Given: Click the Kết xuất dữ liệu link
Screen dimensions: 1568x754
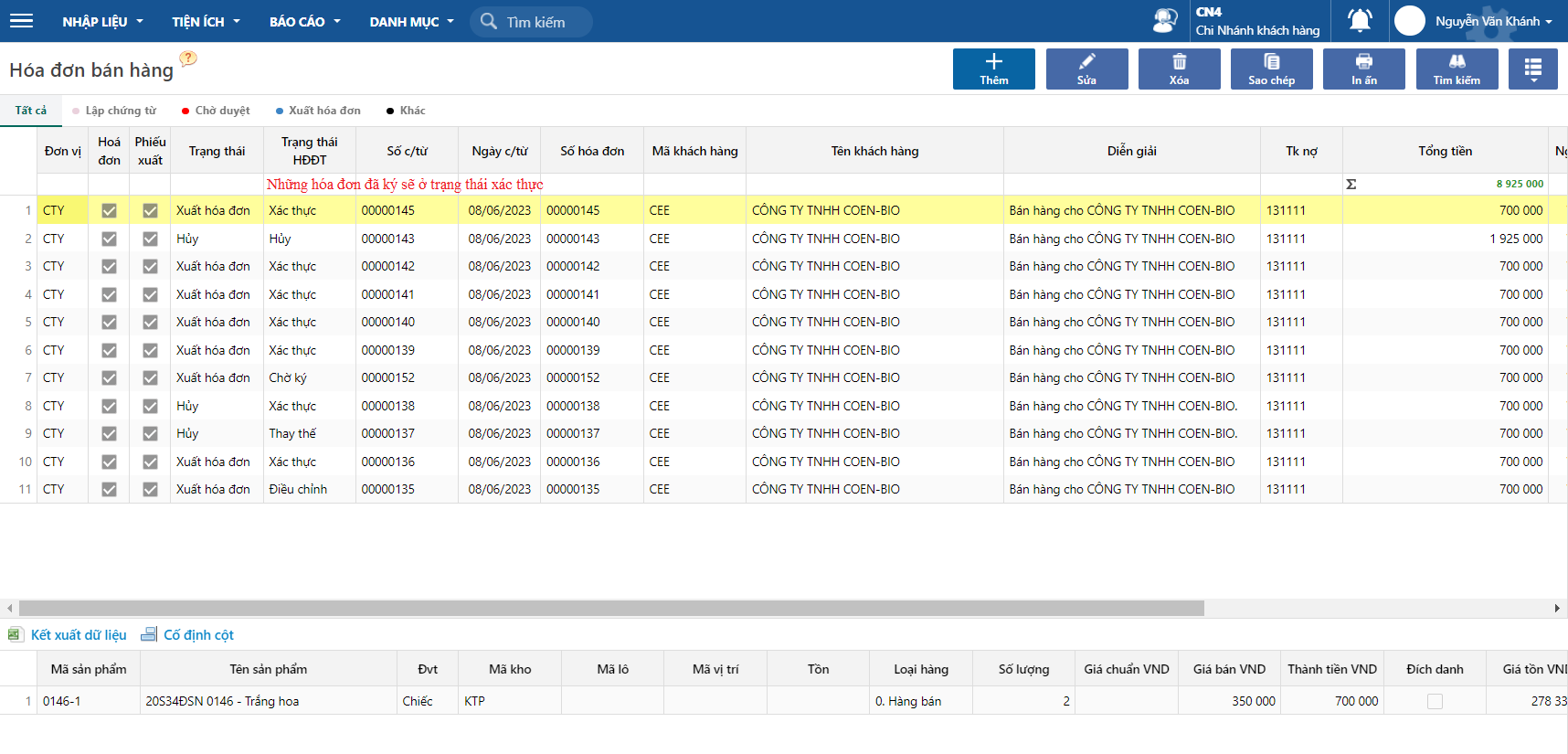Looking at the screenshot, I should click(x=78, y=635).
